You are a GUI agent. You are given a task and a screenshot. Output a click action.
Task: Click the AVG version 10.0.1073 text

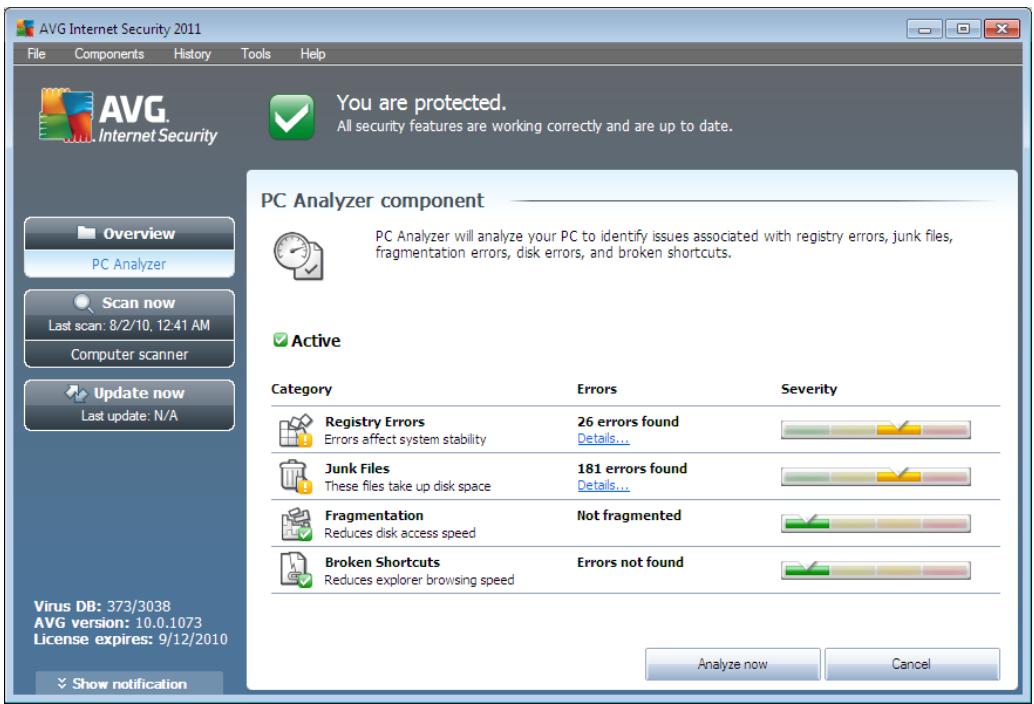[118, 623]
